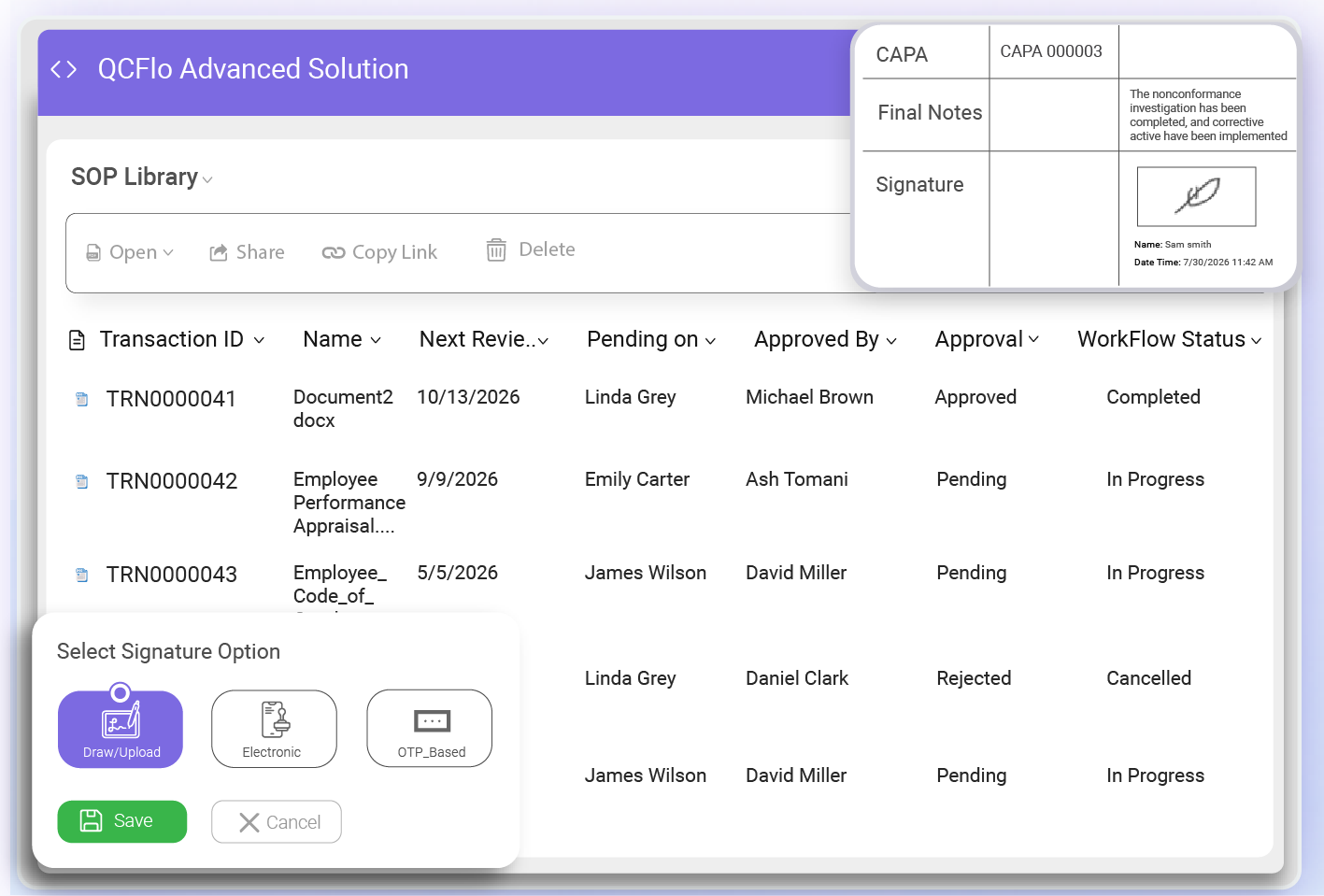Click the nonconformance investigation note text
1324x896 pixels.
[1208, 115]
